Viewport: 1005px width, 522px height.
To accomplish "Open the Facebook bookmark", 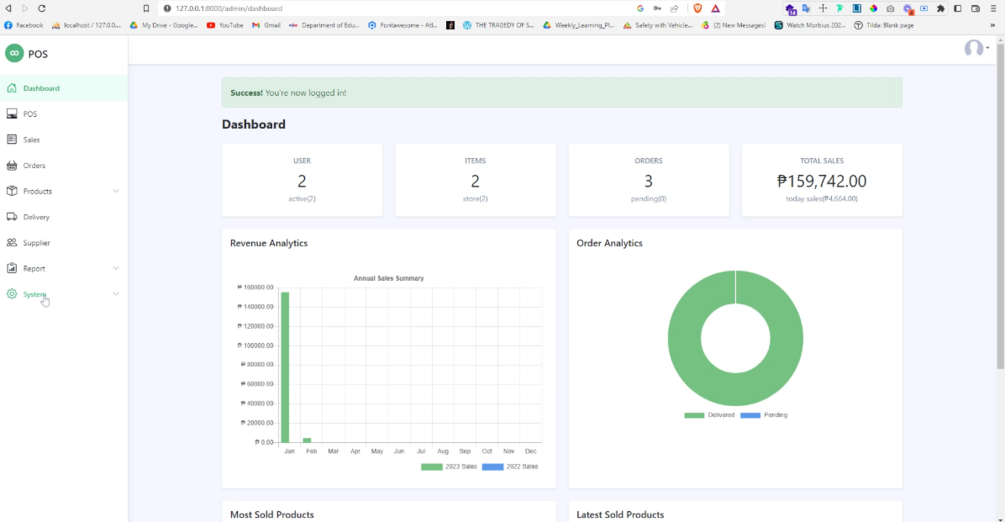I will [24, 25].
